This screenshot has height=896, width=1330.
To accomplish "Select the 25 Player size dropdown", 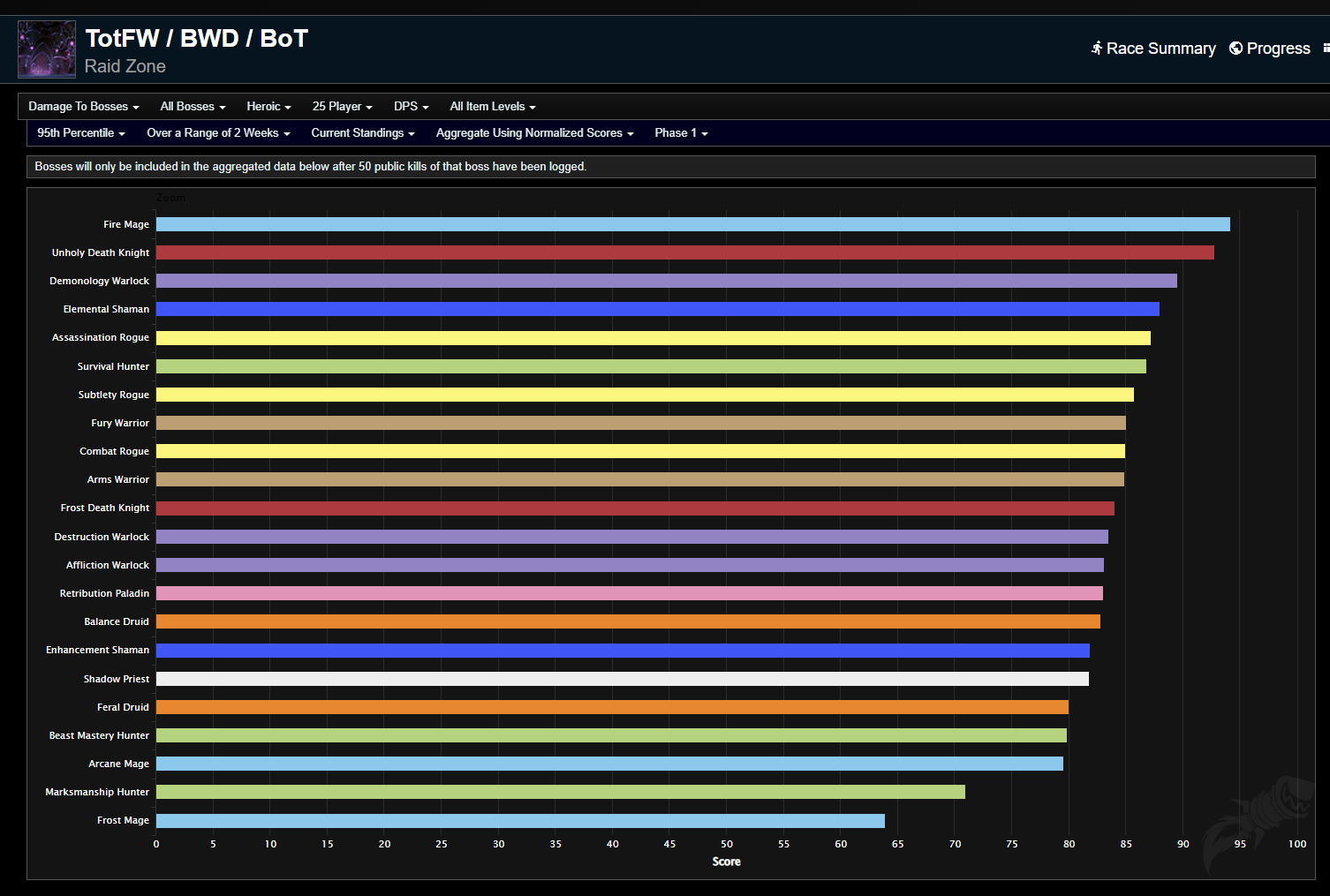I will pyautogui.click(x=342, y=107).
